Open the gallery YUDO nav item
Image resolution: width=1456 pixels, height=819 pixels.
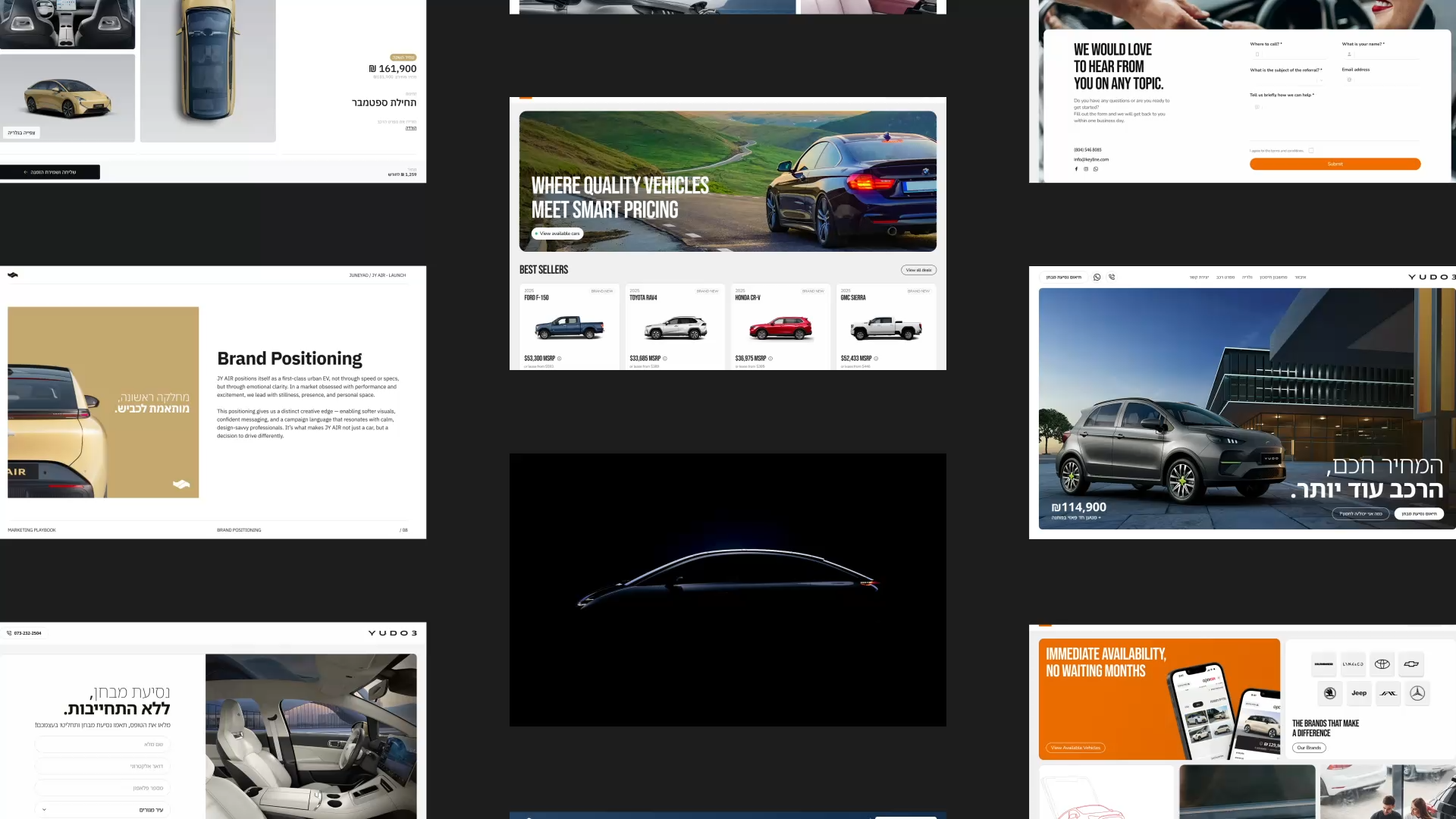[x=1247, y=278]
